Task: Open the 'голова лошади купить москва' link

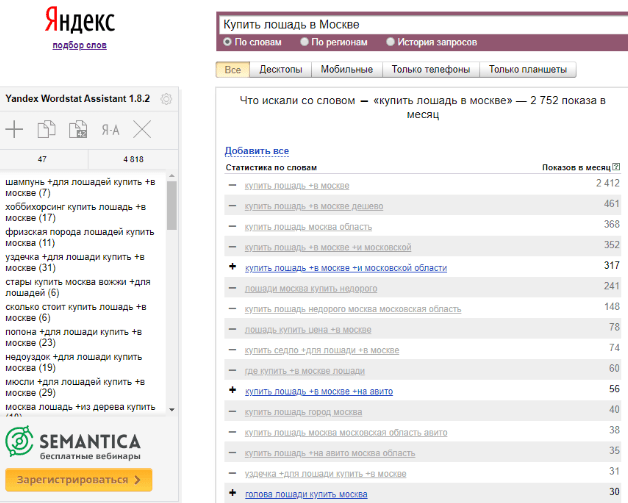Action: 306,494
